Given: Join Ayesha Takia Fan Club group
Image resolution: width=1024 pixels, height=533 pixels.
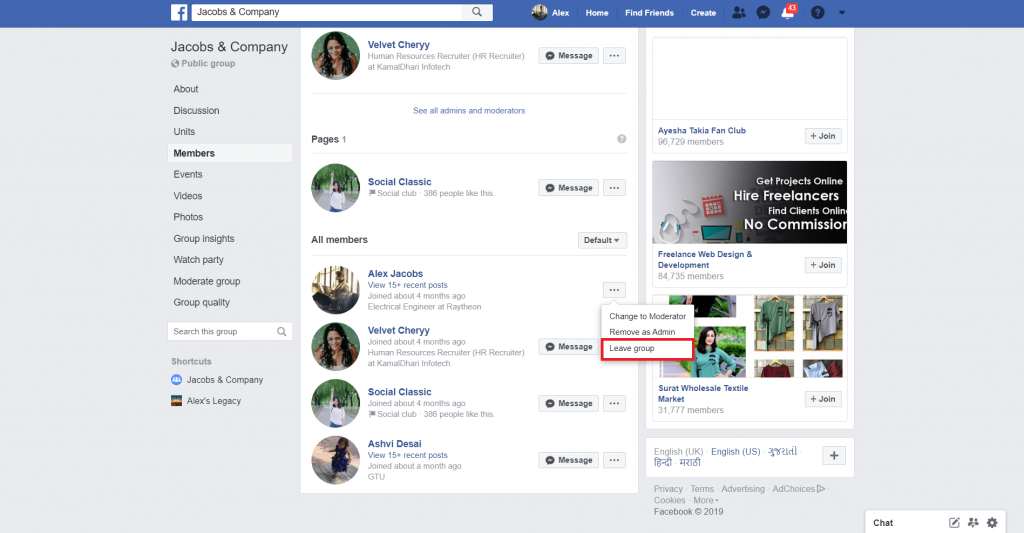Looking at the screenshot, I should (x=823, y=136).
